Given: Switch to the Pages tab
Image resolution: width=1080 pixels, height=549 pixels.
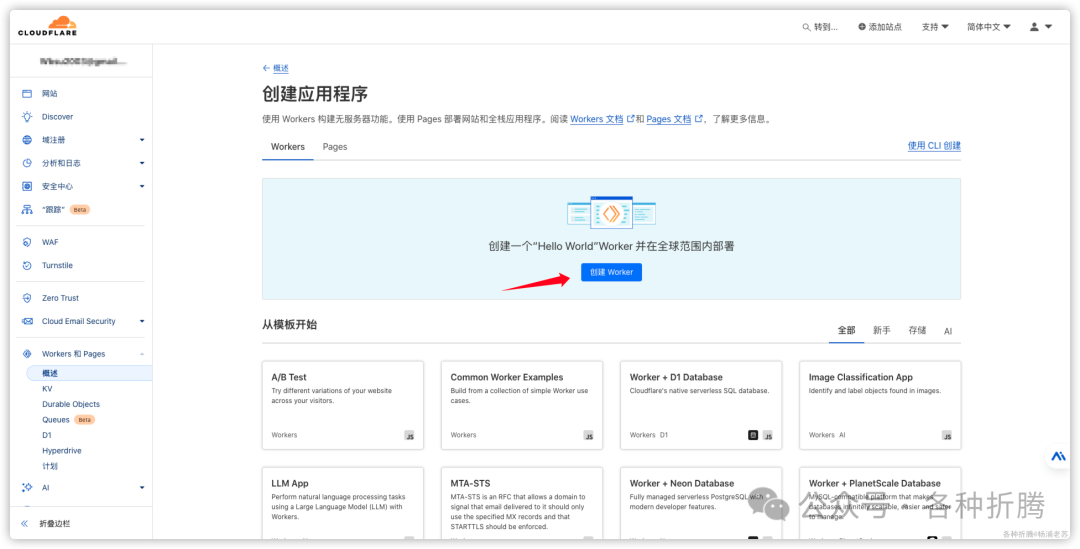Looking at the screenshot, I should [x=335, y=147].
